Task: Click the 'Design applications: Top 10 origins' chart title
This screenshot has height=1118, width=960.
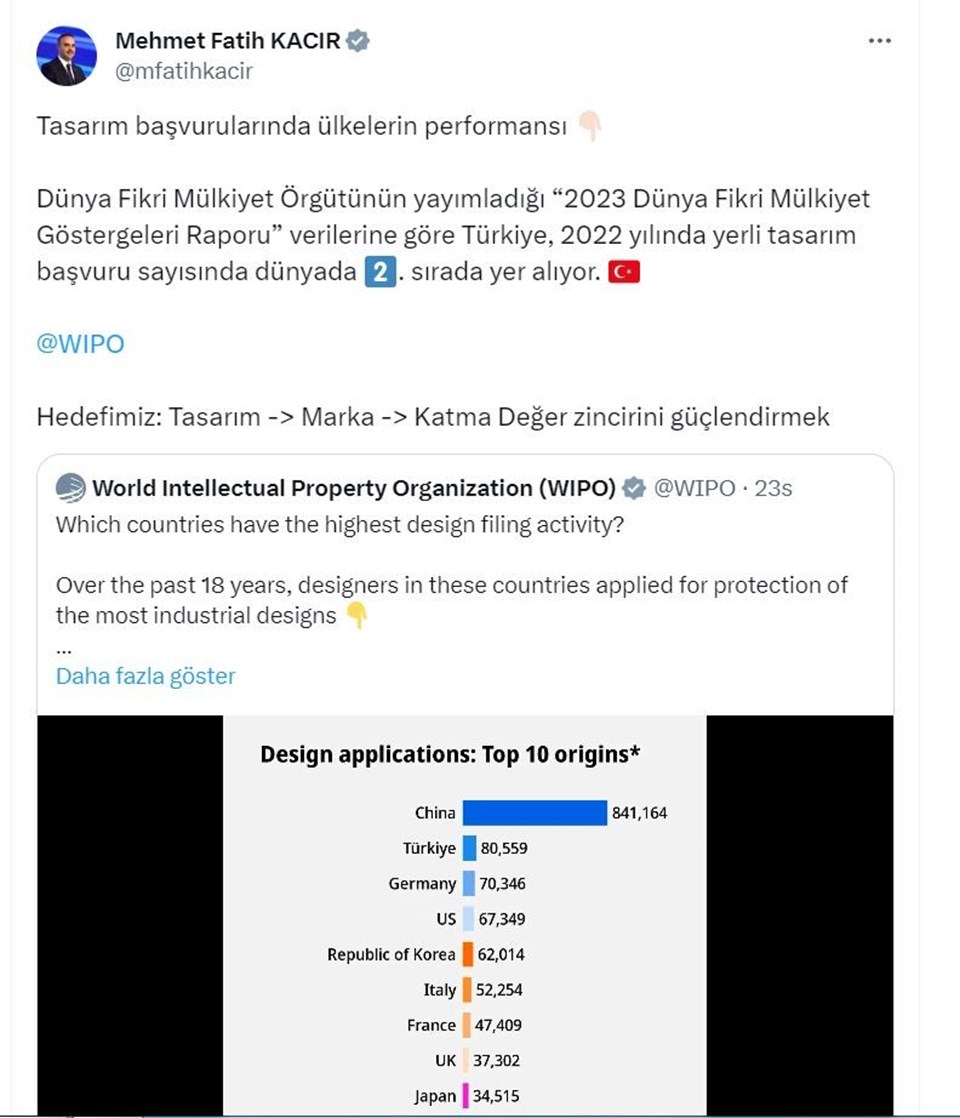Action: 450,754
